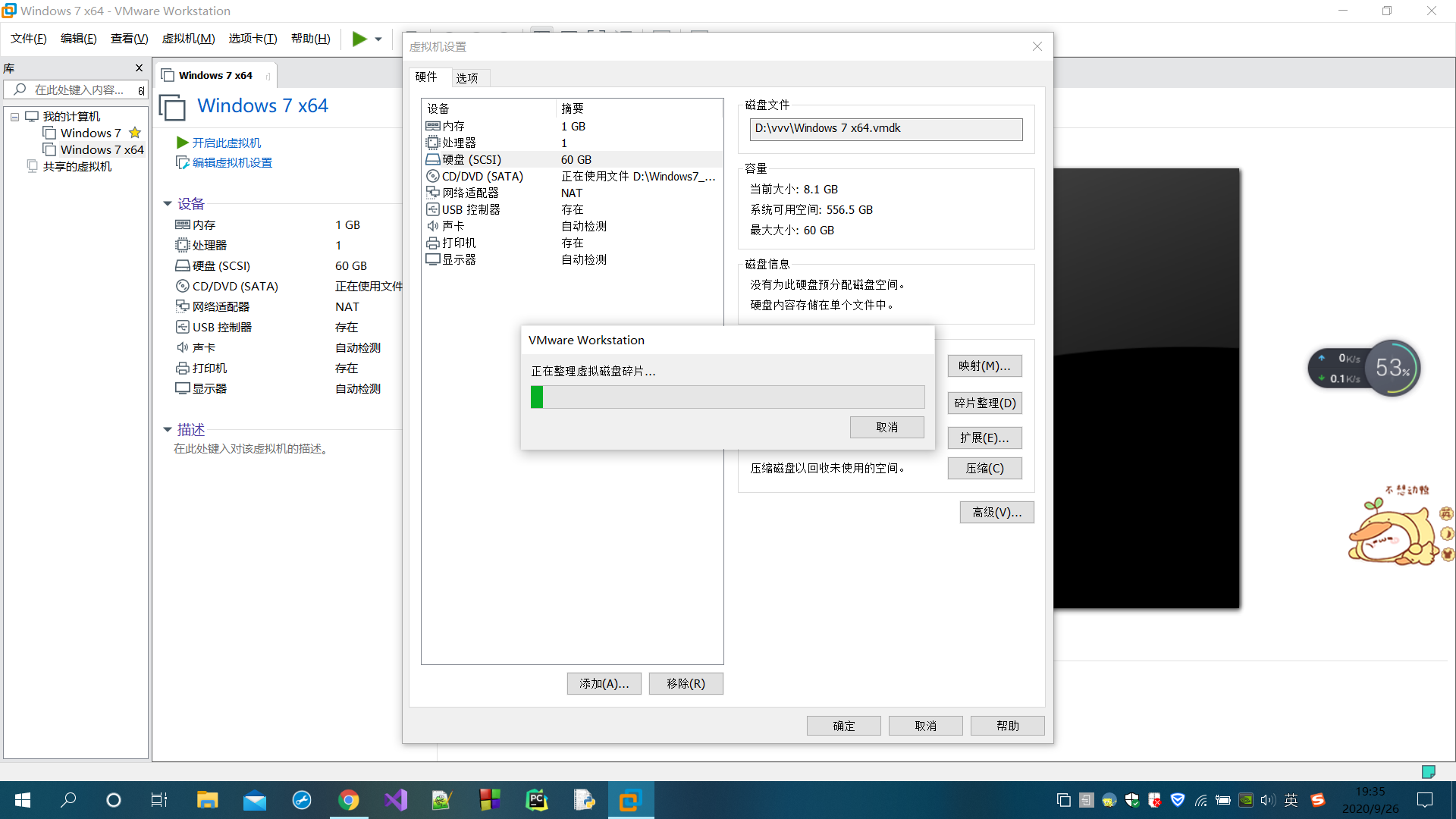Collapse the 设备 summary section
The height and width of the screenshot is (819, 1456).
click(x=168, y=203)
